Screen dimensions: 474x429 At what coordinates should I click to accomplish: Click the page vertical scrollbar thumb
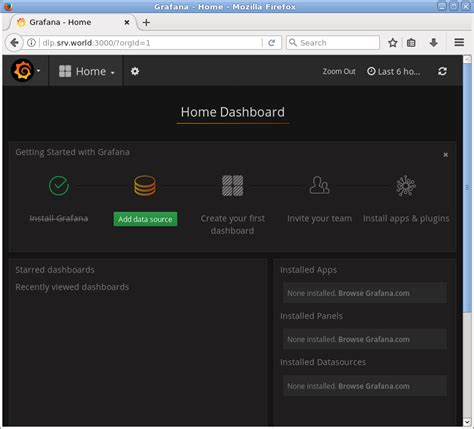point(467,188)
